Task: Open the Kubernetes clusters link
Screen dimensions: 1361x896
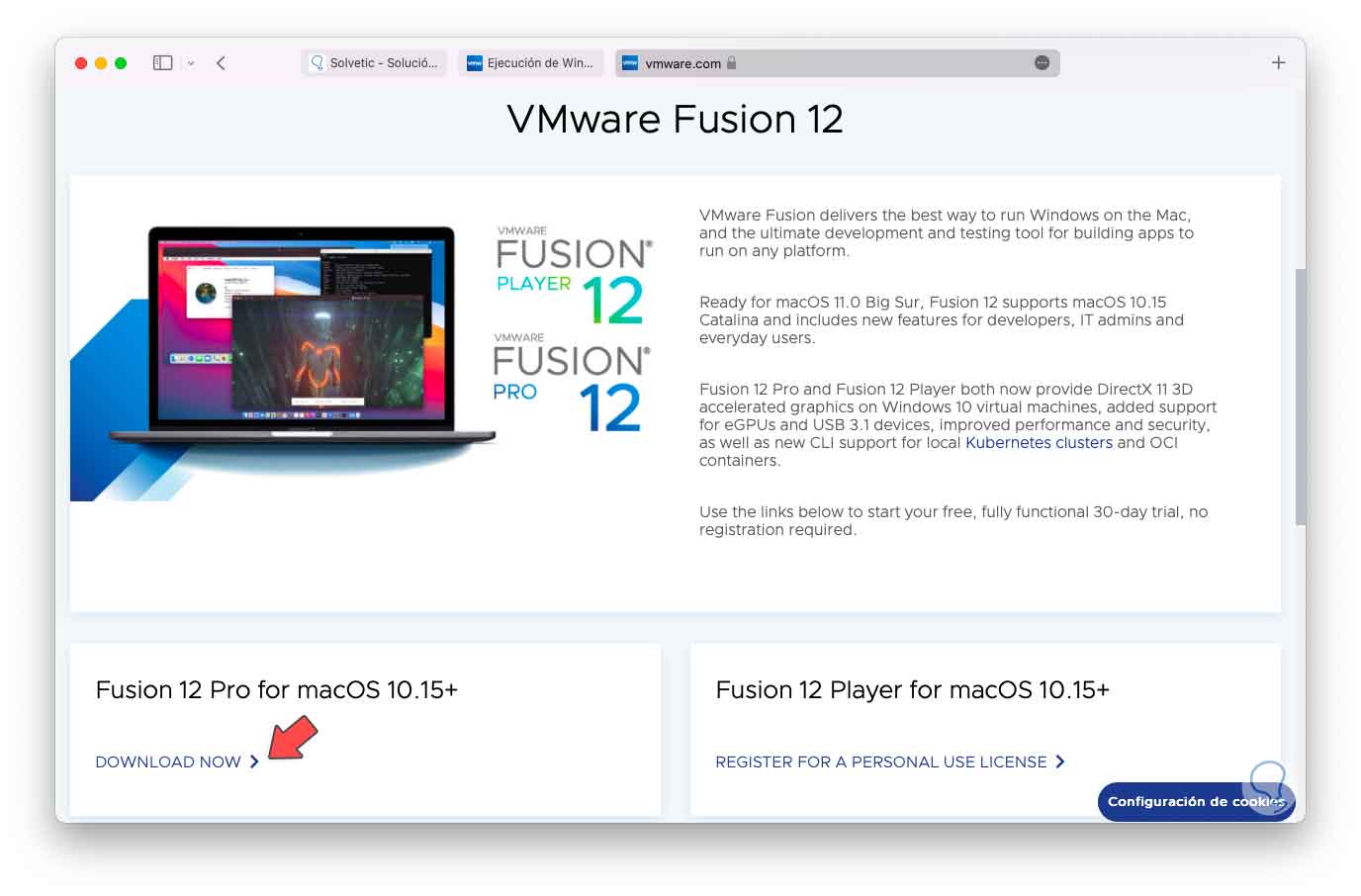Action: click(1039, 442)
